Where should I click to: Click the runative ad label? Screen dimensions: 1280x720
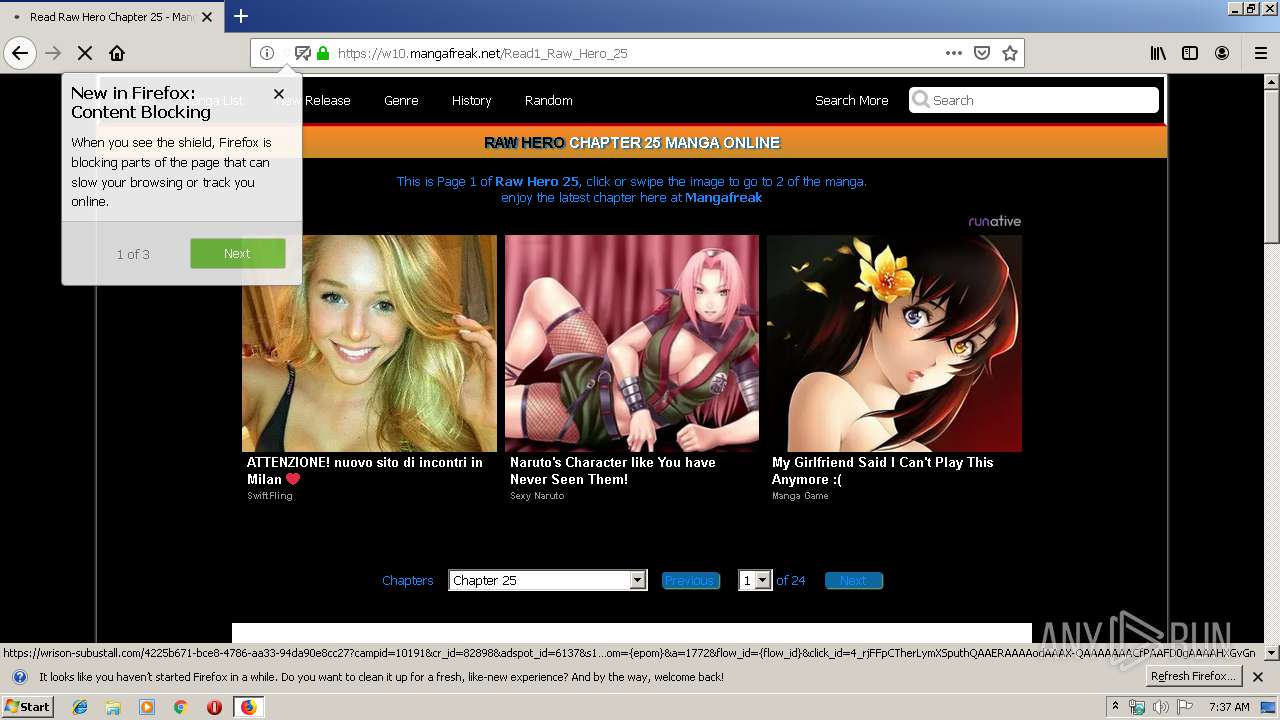994,221
